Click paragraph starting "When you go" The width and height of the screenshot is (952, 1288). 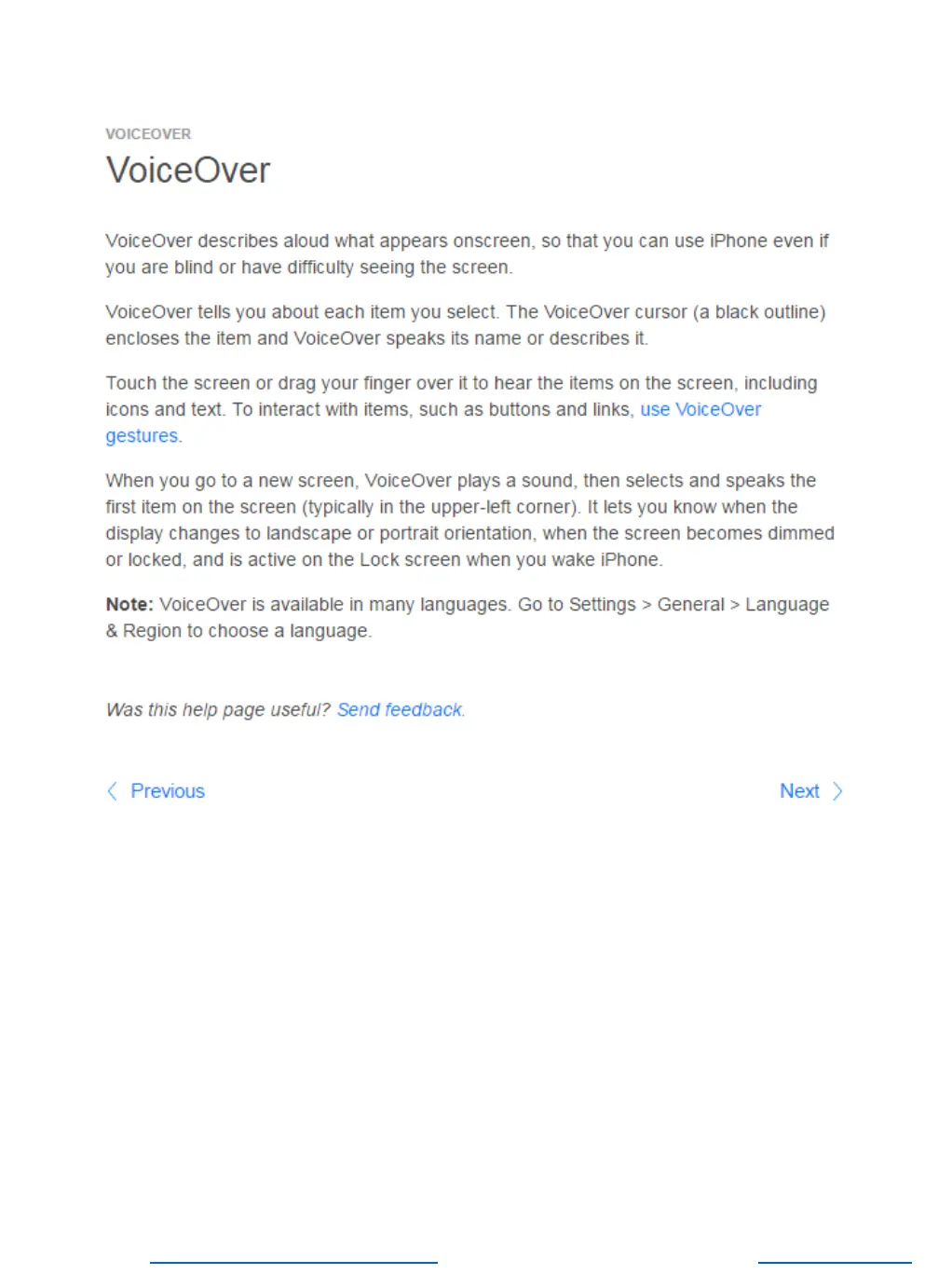469,520
